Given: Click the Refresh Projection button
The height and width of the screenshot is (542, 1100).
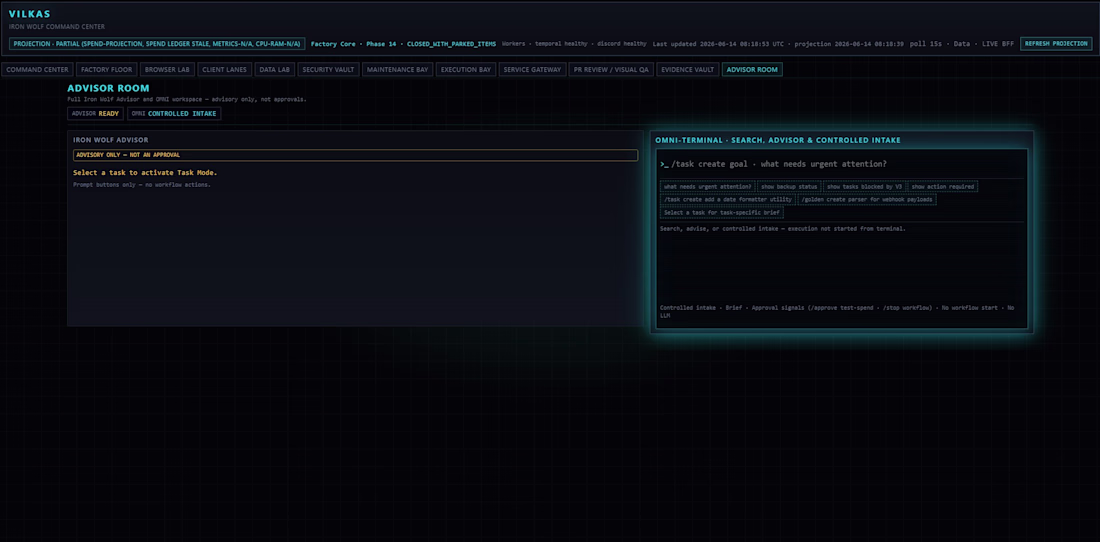Looking at the screenshot, I should (1056, 43).
